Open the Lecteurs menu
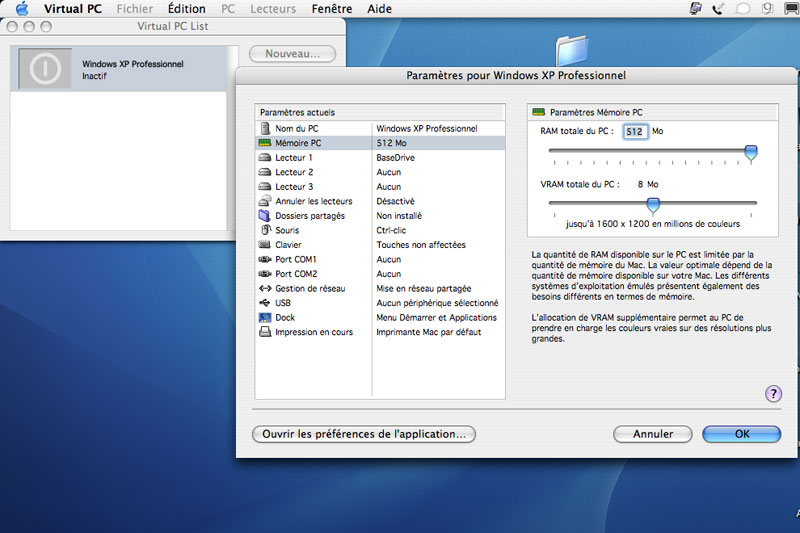This screenshot has height=533, width=800. 273,9
